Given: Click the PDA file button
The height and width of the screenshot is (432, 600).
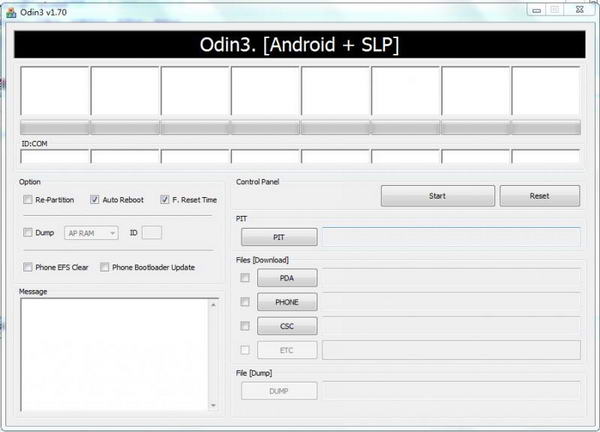Looking at the screenshot, I should coord(287,278).
